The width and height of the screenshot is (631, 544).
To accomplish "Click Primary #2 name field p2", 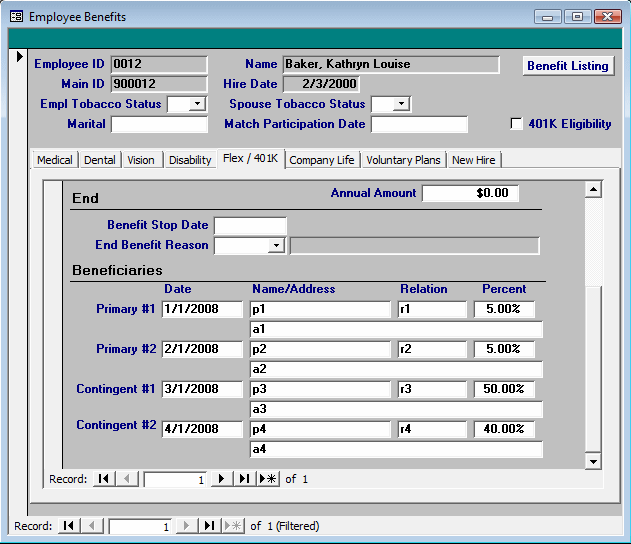I will (x=320, y=349).
